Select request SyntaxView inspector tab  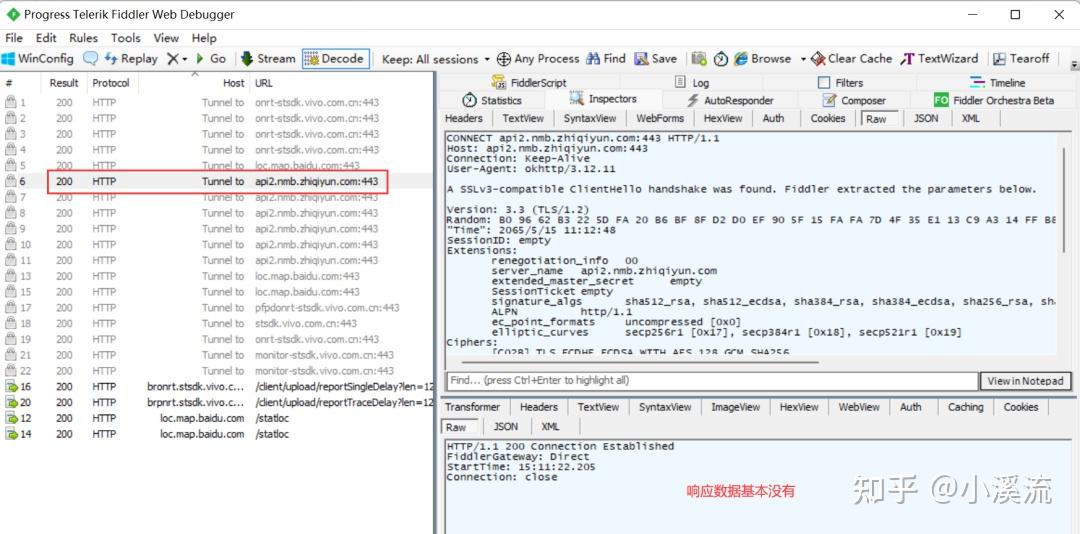pyautogui.click(x=590, y=119)
